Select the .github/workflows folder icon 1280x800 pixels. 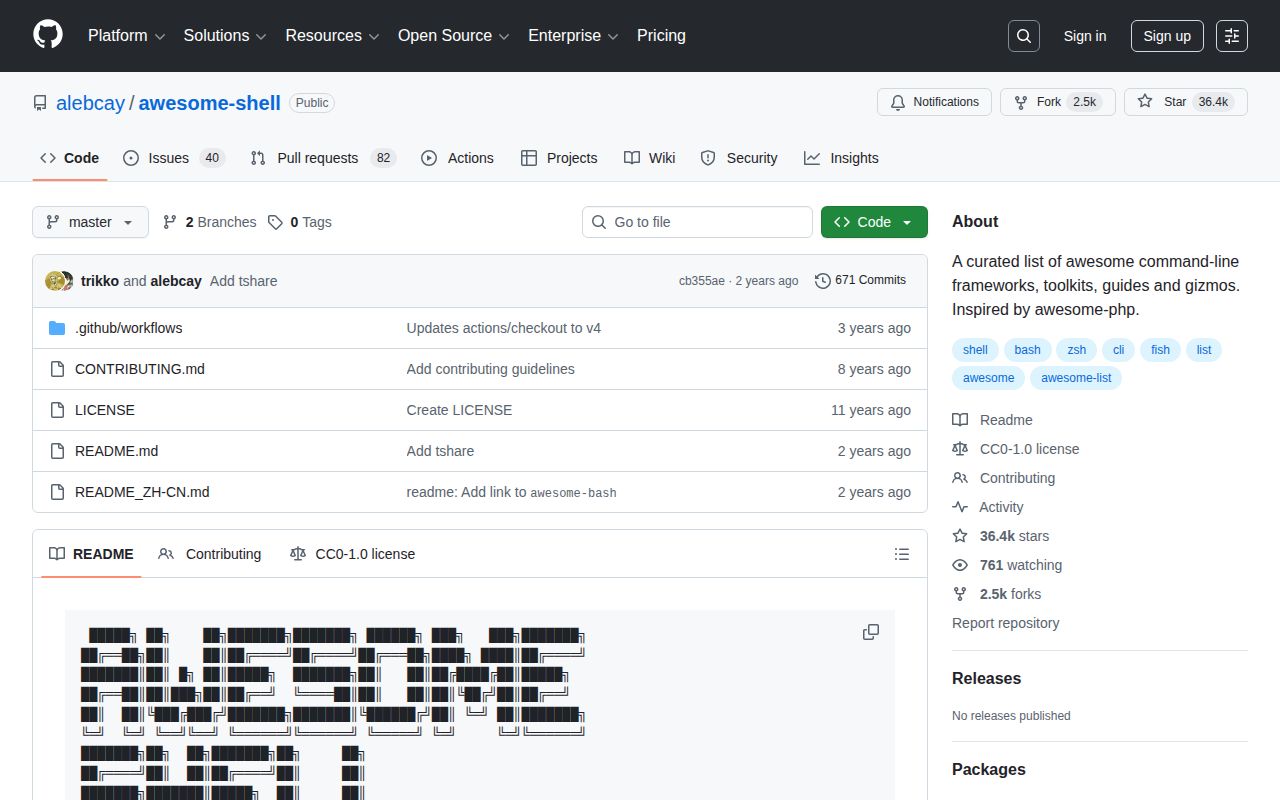57,327
